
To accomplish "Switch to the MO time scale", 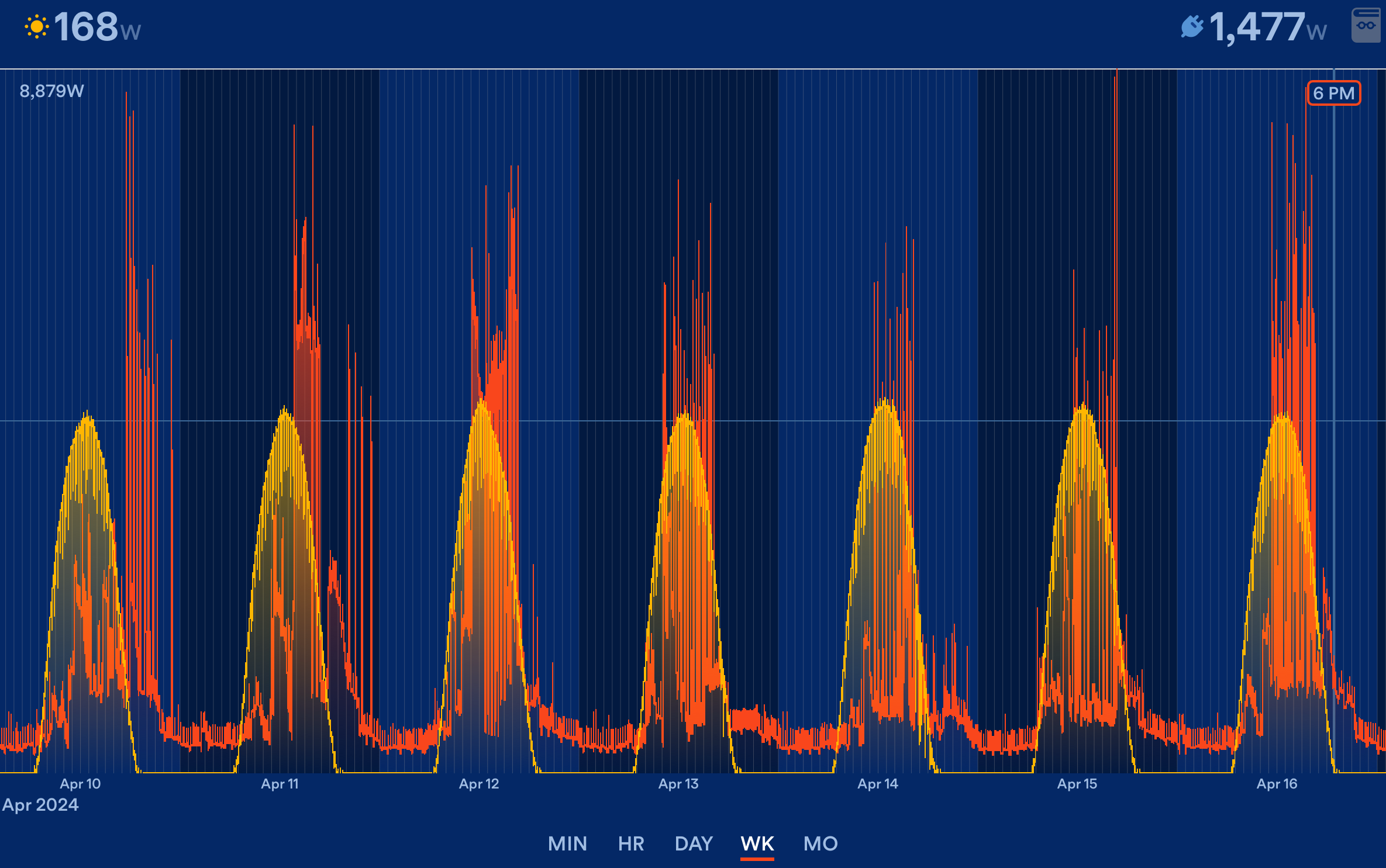I will pos(820,843).
